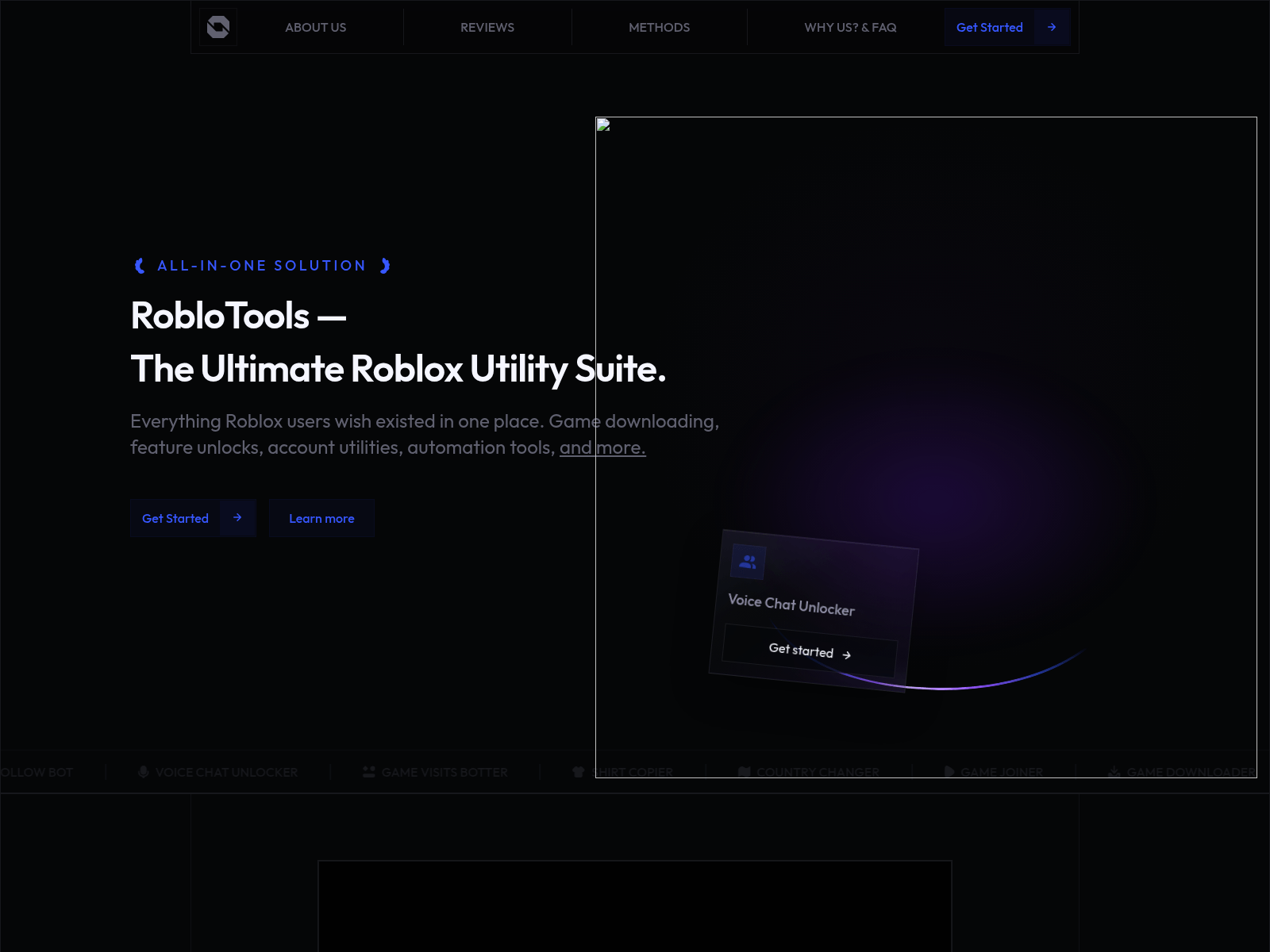Click the "GAME VISITS BOTTER" ticker text
This screenshot has width=1270, height=952.
444,772
